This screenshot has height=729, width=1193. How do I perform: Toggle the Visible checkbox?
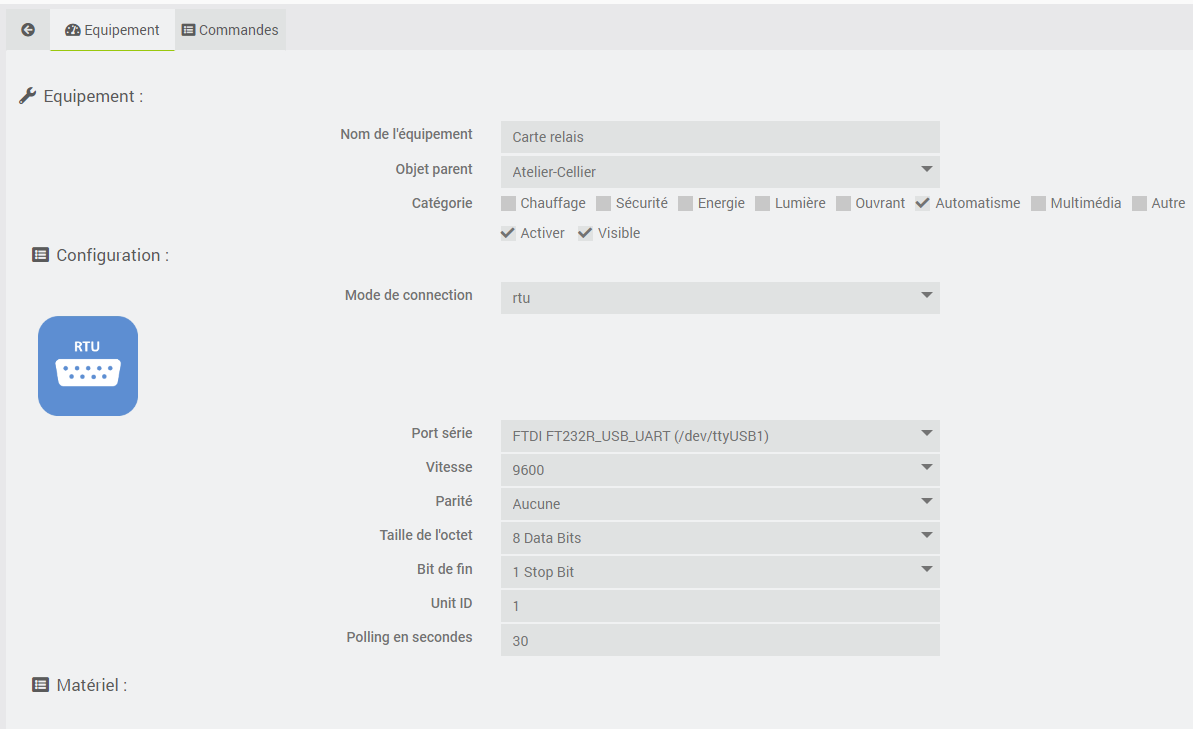(x=586, y=233)
